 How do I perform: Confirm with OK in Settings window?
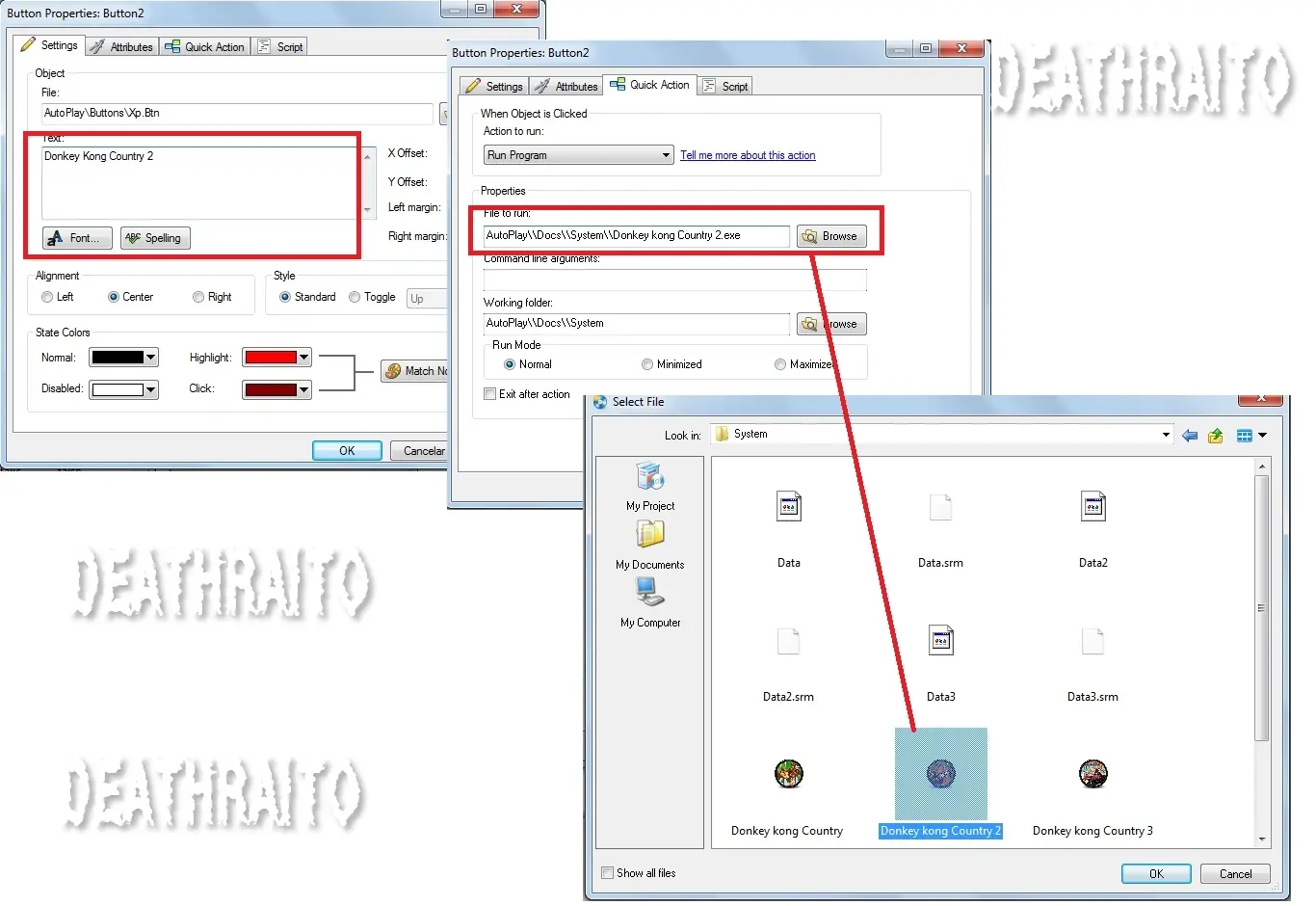tap(347, 451)
